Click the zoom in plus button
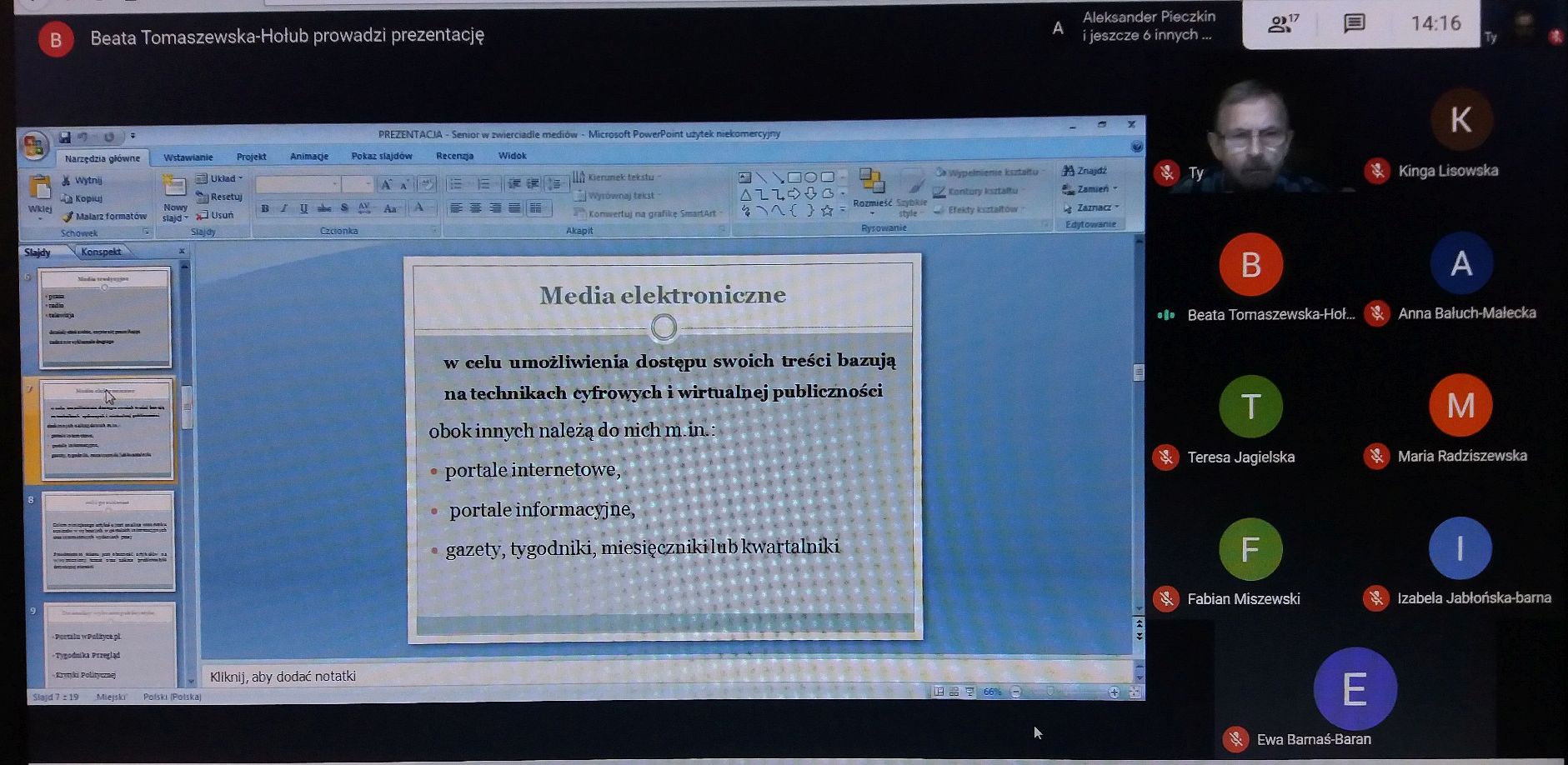Screen dimensions: 1568x765 1114,692
